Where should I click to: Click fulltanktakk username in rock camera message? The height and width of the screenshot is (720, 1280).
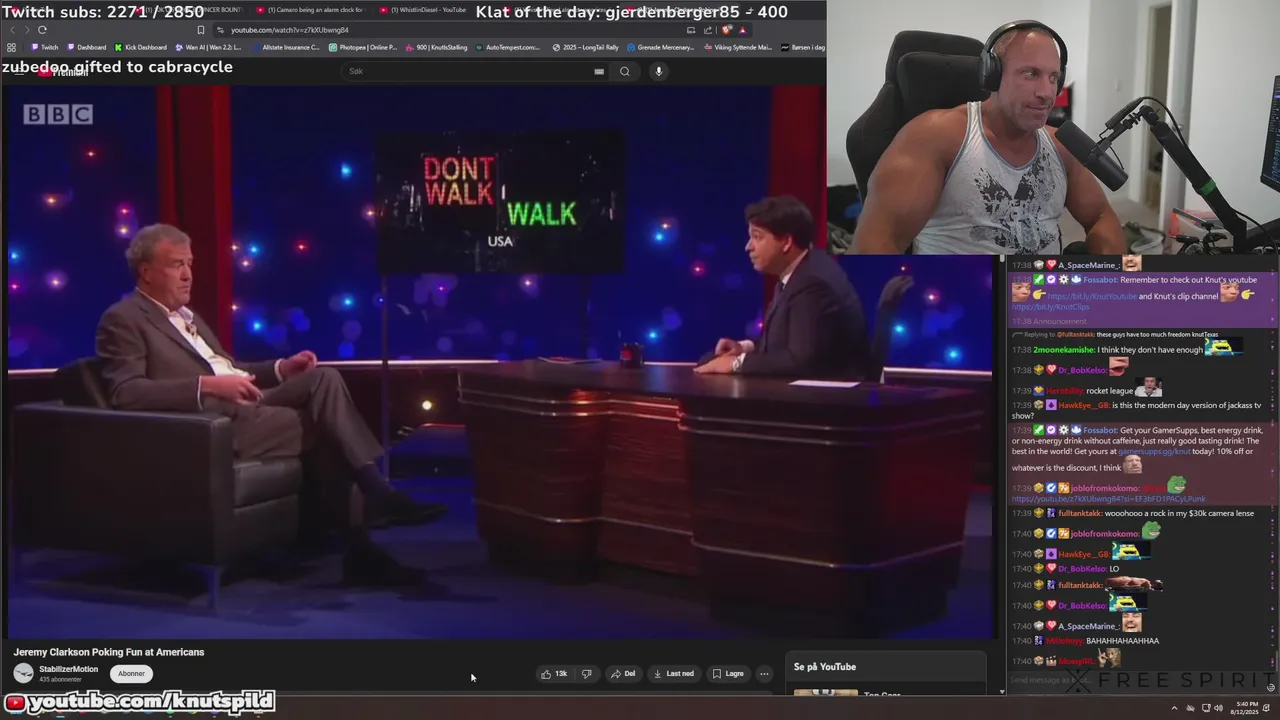[1080, 513]
